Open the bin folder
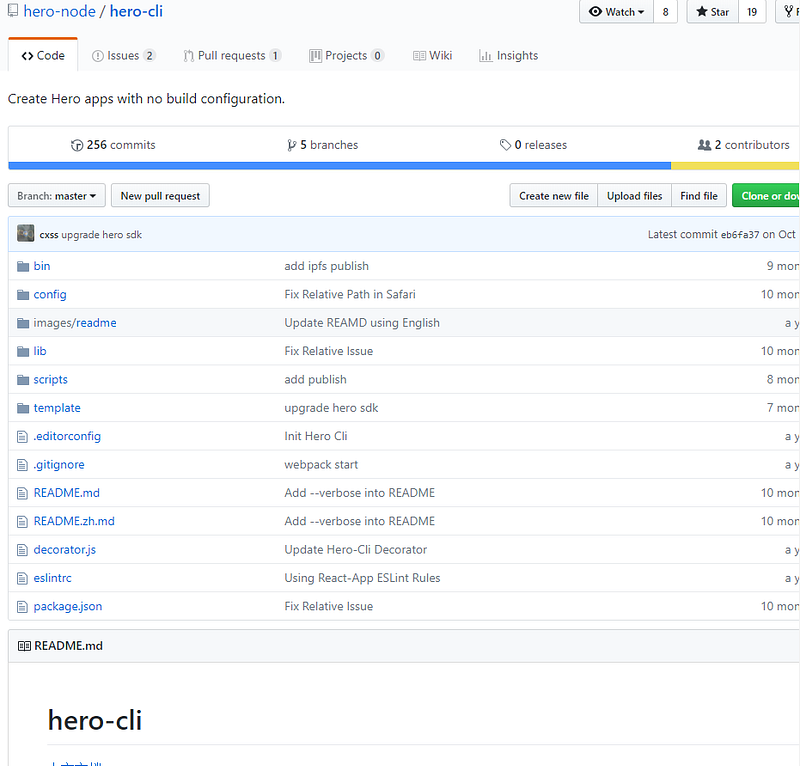The image size is (800, 766). click(x=42, y=266)
